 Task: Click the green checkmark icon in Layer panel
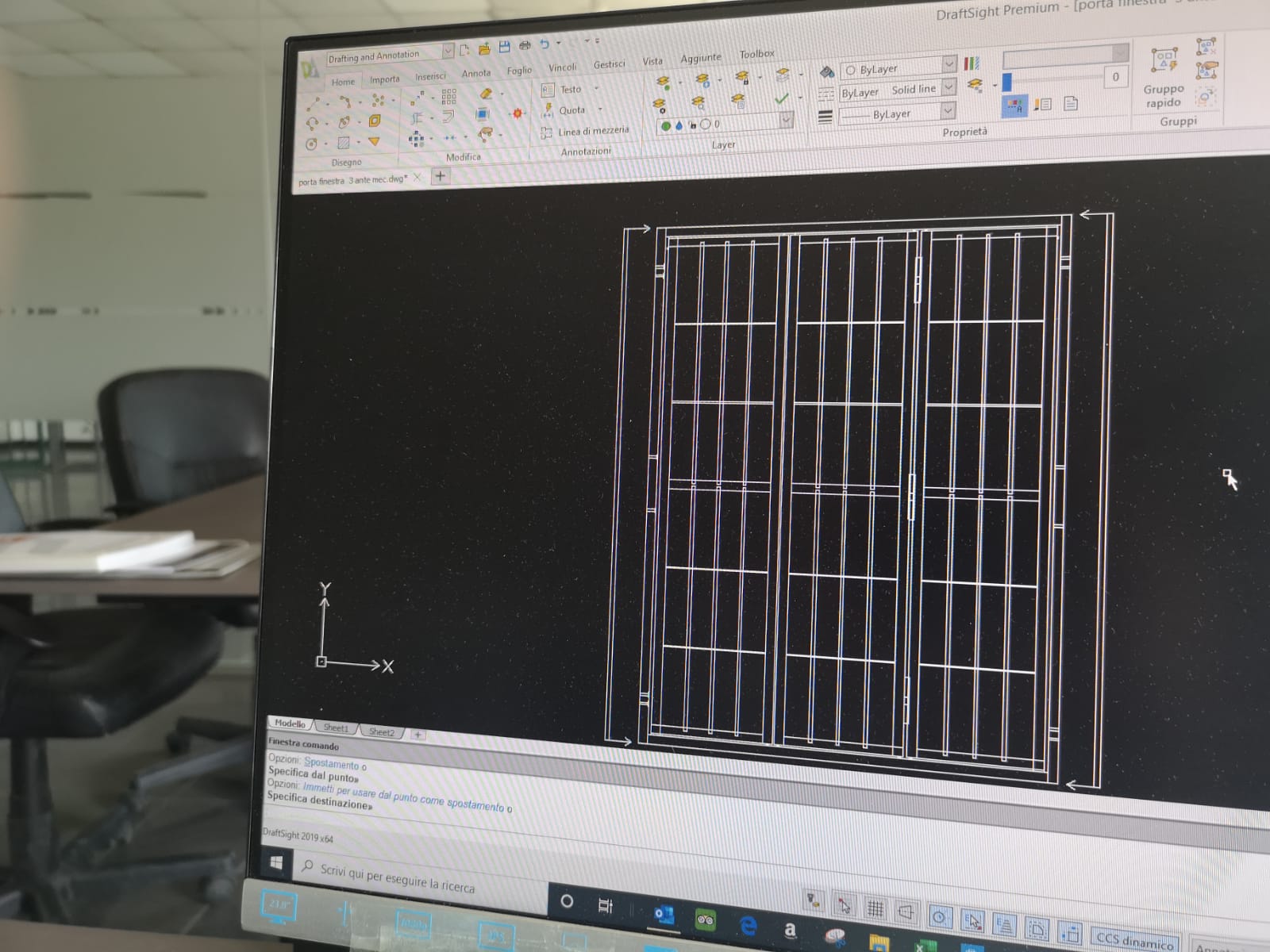[x=782, y=98]
